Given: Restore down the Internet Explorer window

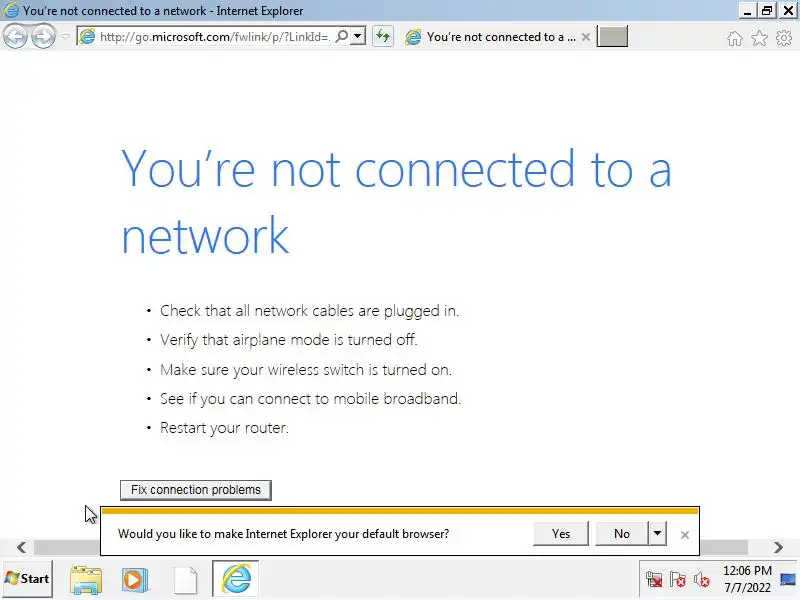Looking at the screenshot, I should (767, 10).
